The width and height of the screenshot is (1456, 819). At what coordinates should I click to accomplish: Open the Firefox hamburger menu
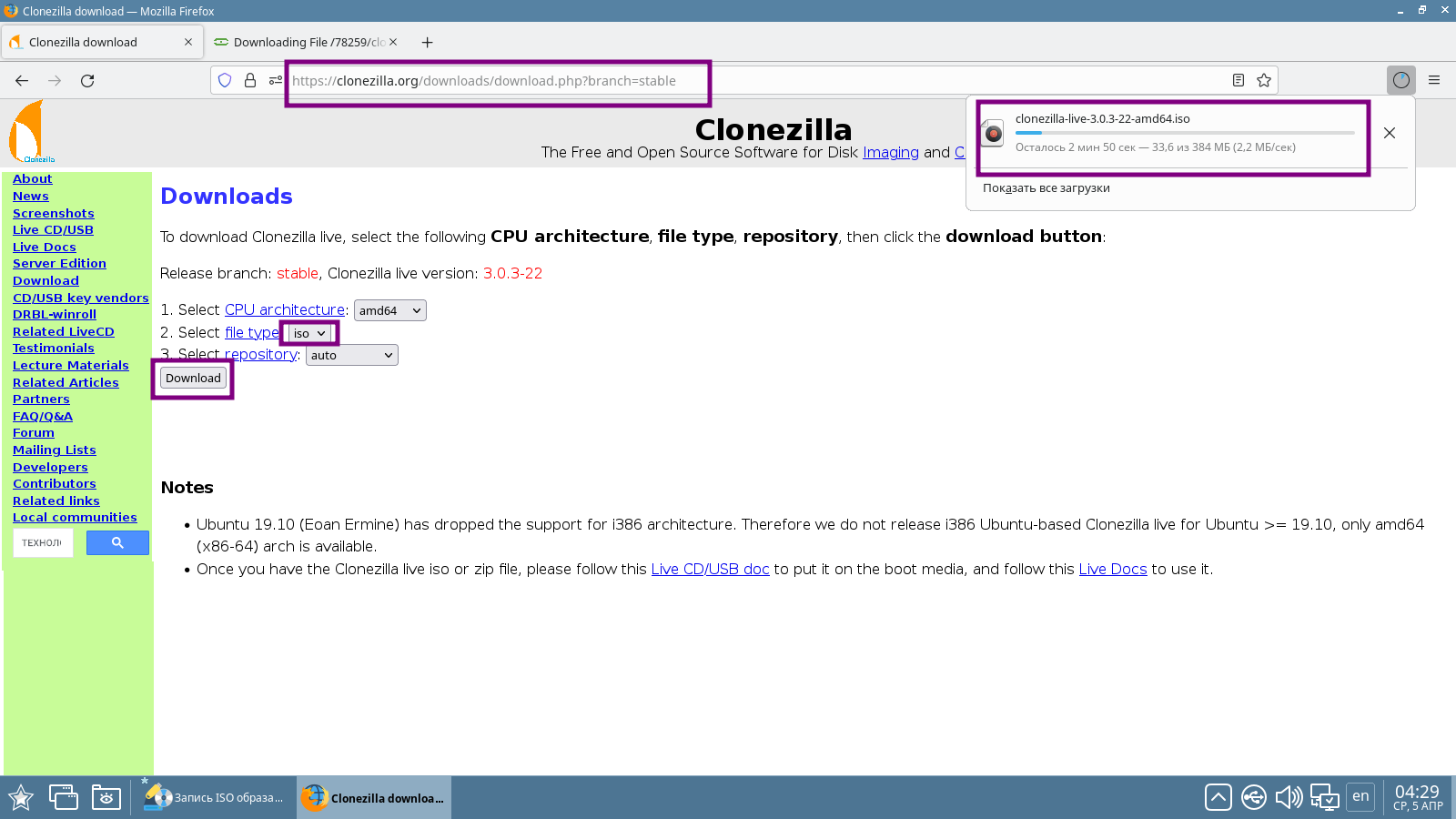tap(1434, 80)
